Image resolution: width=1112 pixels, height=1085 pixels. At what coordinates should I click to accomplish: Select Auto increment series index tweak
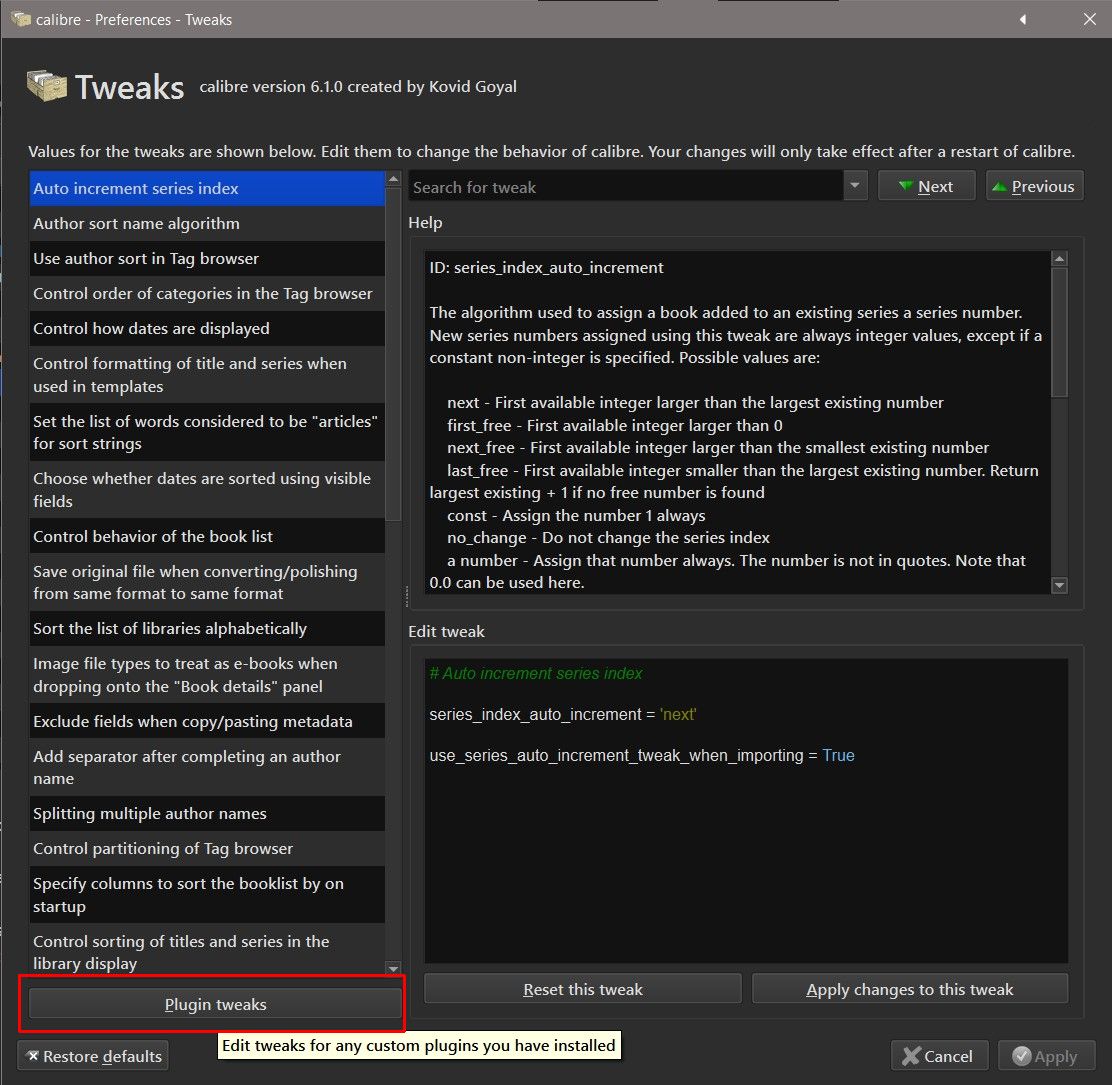[x=206, y=189]
